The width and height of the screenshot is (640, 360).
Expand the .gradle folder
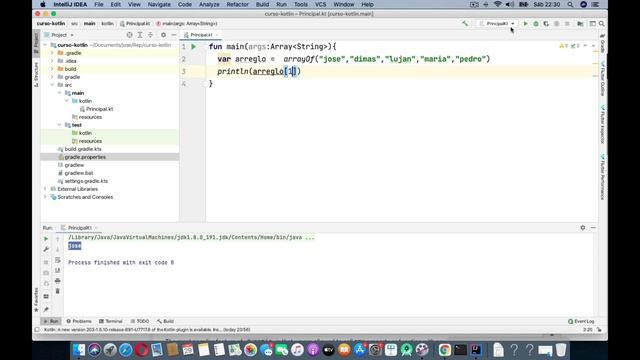pos(52,53)
